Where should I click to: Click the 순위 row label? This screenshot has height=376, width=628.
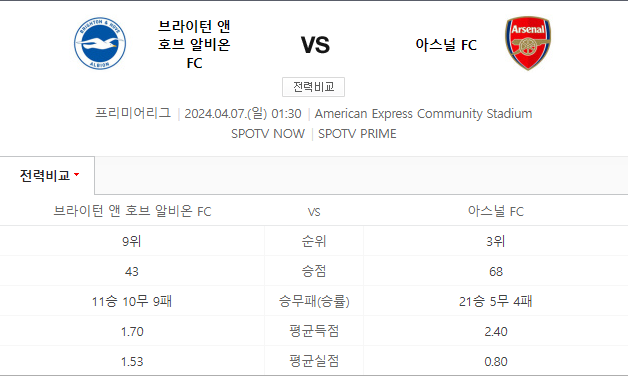pos(314,241)
